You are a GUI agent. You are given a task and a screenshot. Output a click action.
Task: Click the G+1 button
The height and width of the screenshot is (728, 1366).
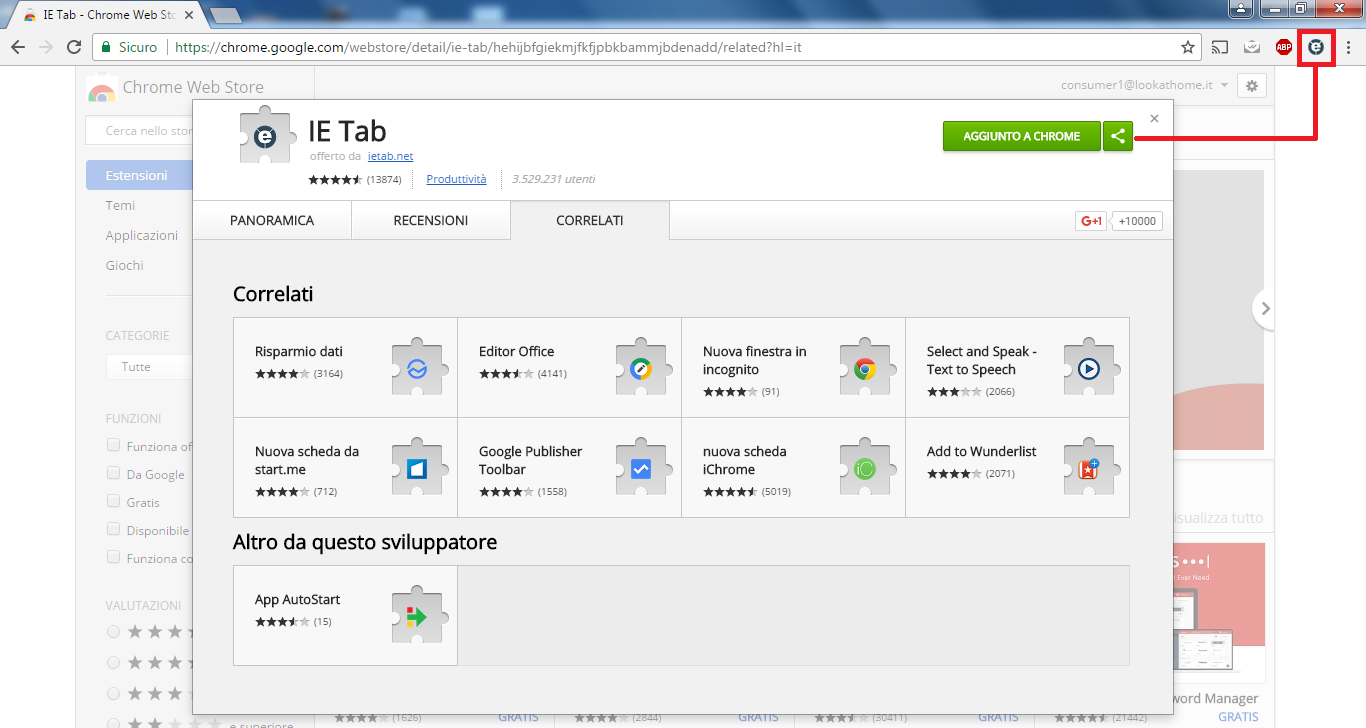(1090, 221)
